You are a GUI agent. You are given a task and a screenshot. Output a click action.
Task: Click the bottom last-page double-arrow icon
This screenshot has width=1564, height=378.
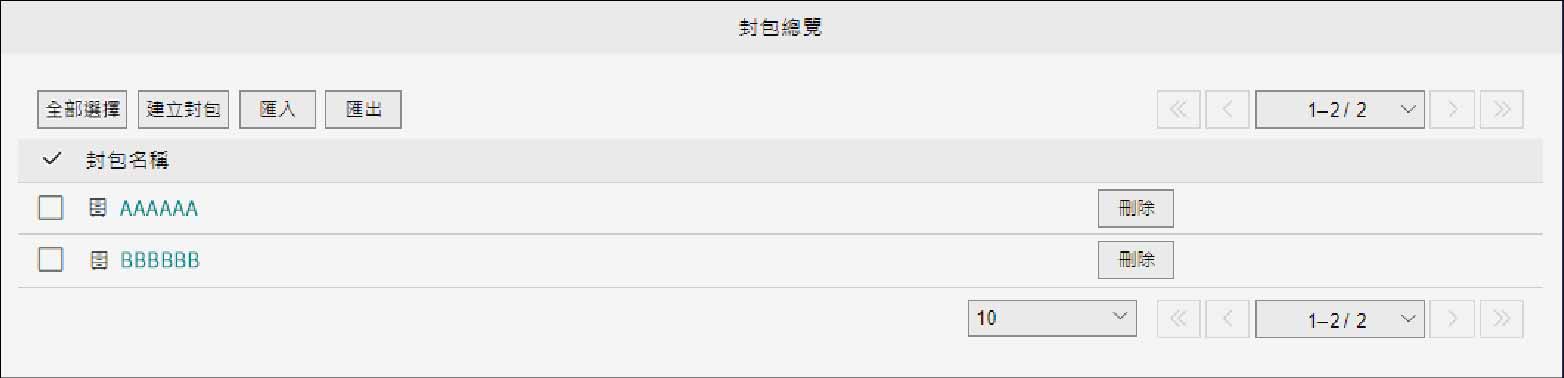click(x=1502, y=319)
